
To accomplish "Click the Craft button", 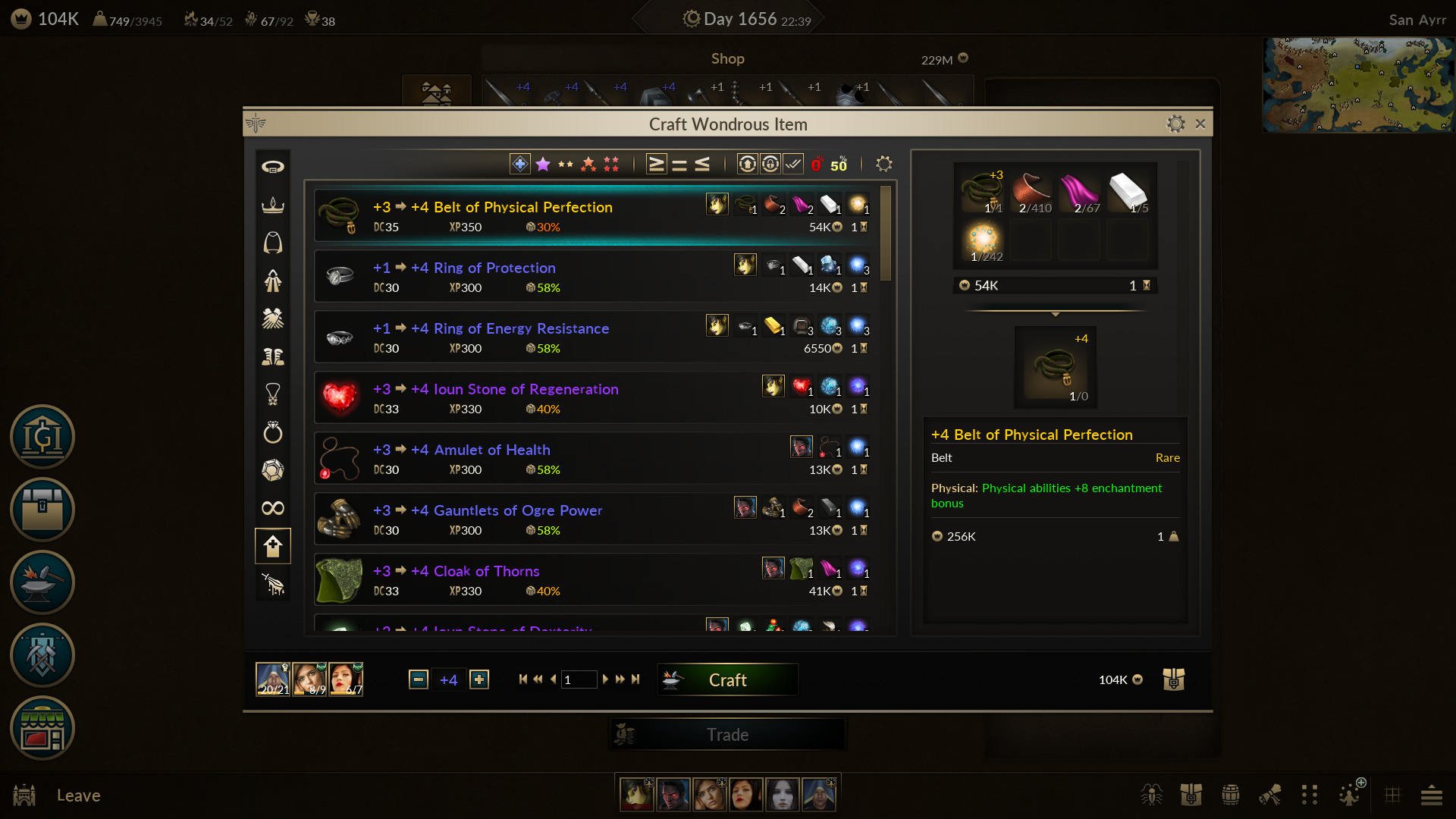I will [x=727, y=679].
